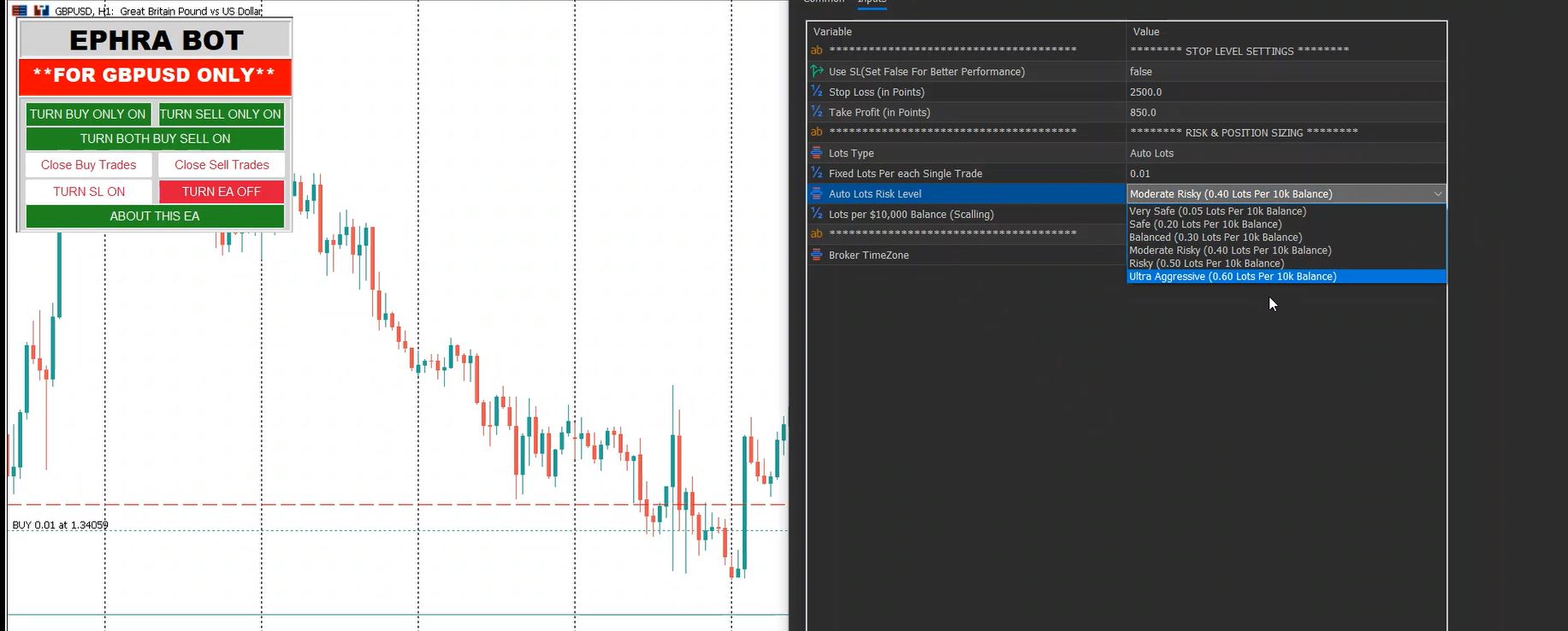Viewport: 1568px width, 631px height.
Task: Click the Close Buy Trades button
Action: 89,165
